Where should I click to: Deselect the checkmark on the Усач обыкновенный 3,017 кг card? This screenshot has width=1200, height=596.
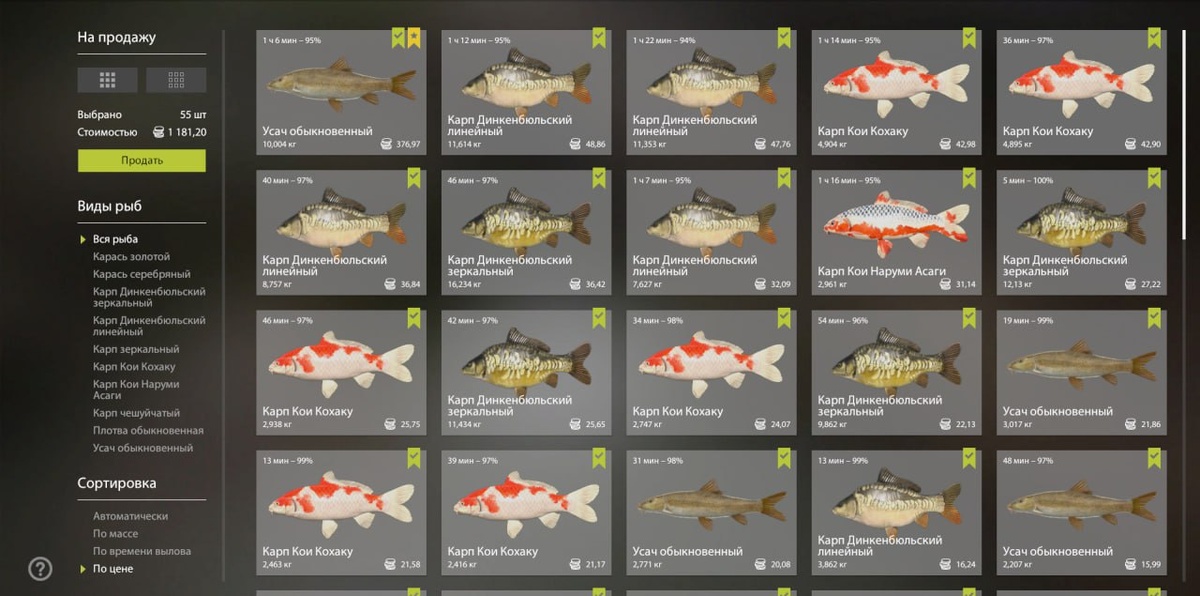1154,319
